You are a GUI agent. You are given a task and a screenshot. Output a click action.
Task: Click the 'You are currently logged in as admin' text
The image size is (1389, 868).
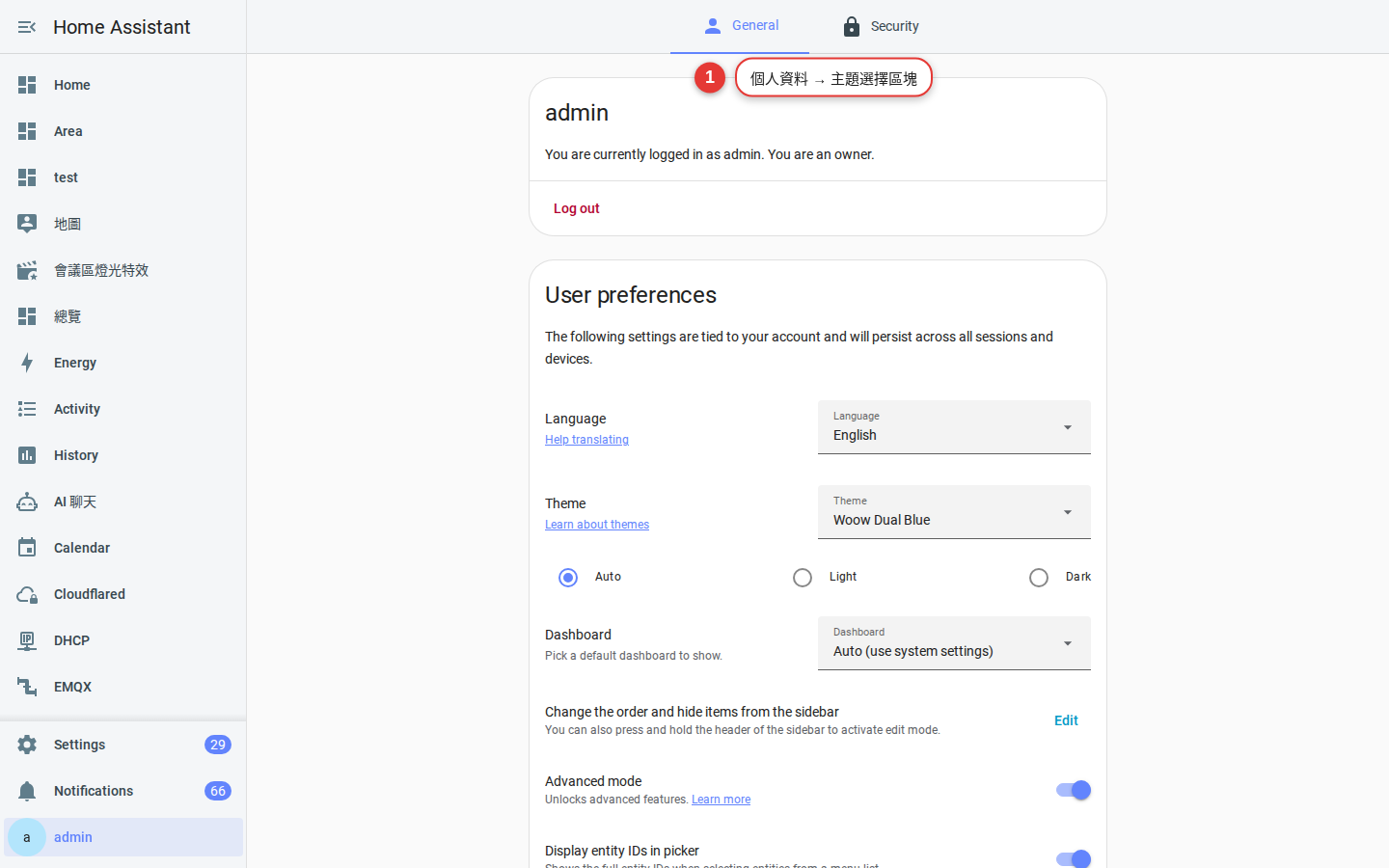pos(710,154)
